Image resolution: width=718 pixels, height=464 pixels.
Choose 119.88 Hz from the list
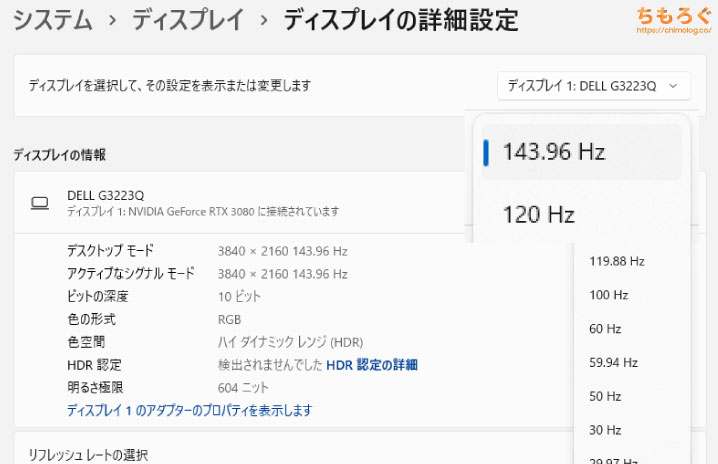tap(617, 261)
